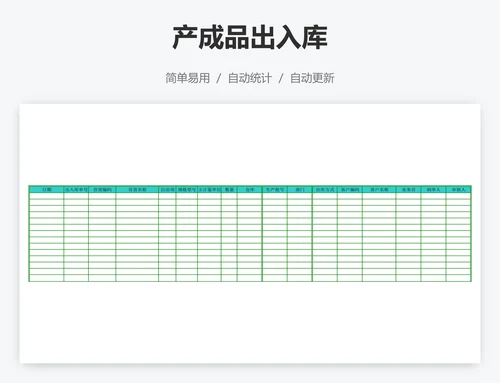The height and width of the screenshot is (383, 500).
Task: Select the 存货编码 column header
Action: [102, 190]
